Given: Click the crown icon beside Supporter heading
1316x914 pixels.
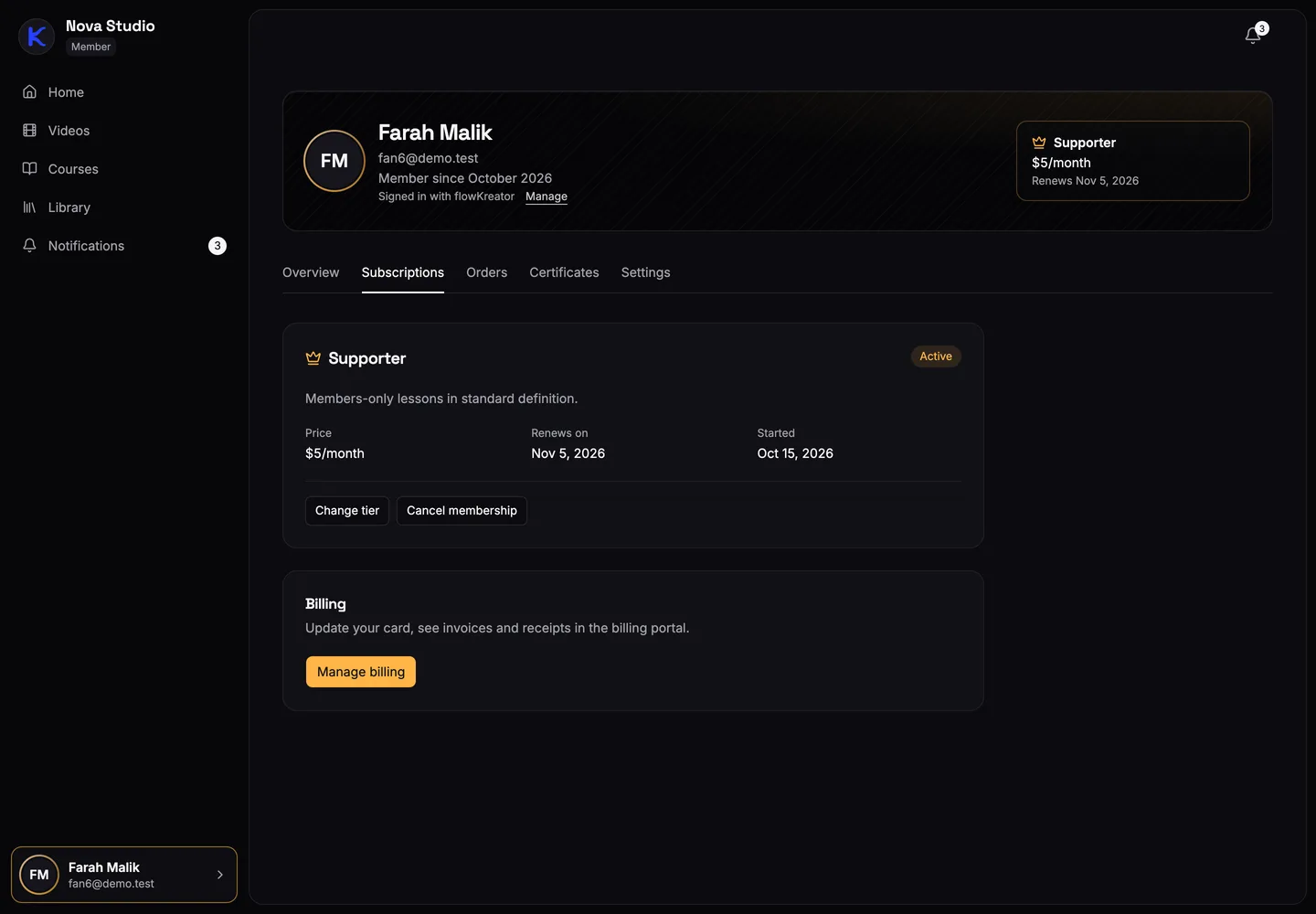Looking at the screenshot, I should coord(313,358).
